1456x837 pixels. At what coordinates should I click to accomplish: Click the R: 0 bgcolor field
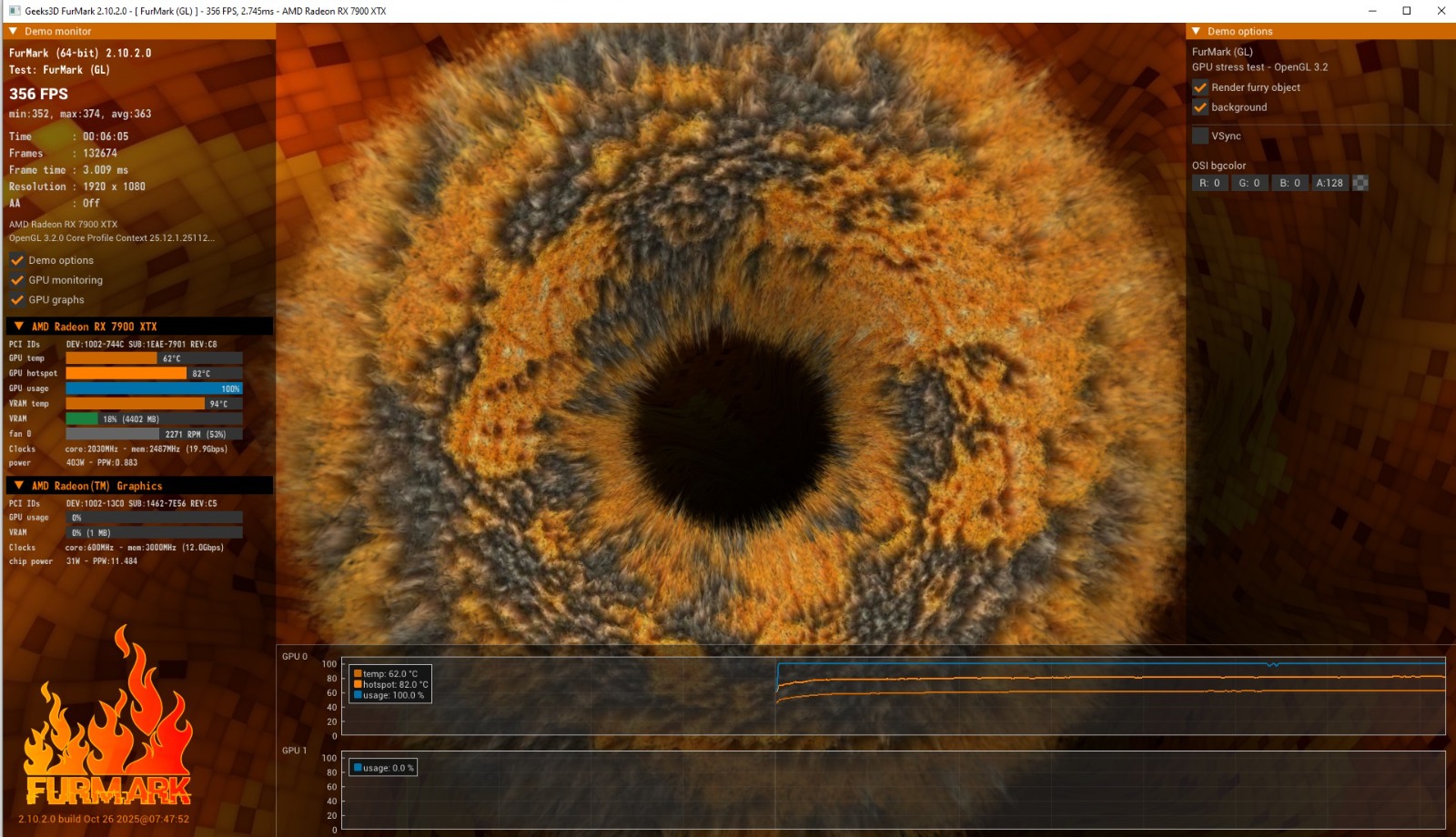(1209, 183)
